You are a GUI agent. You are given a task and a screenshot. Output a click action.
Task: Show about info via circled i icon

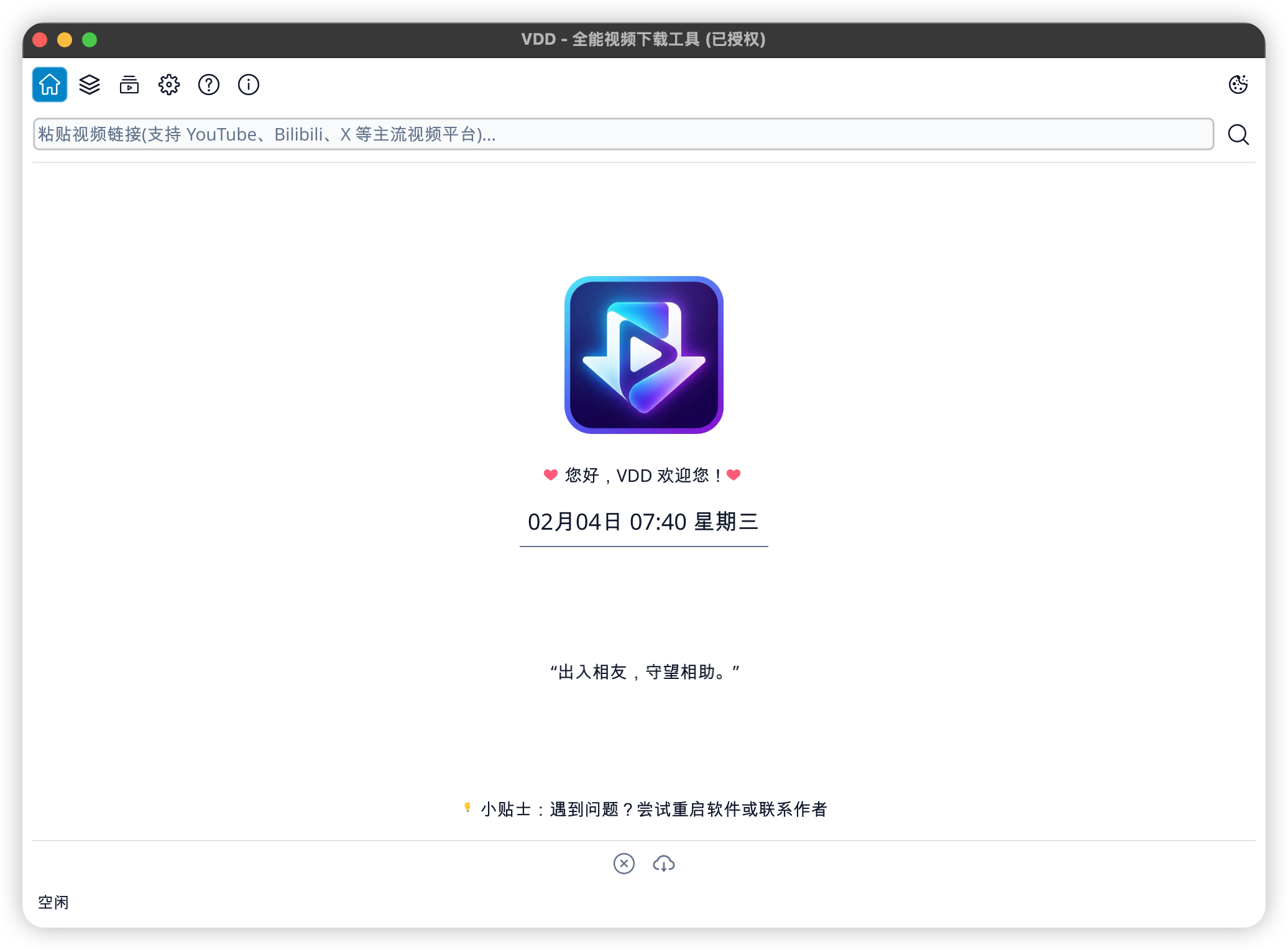249,85
